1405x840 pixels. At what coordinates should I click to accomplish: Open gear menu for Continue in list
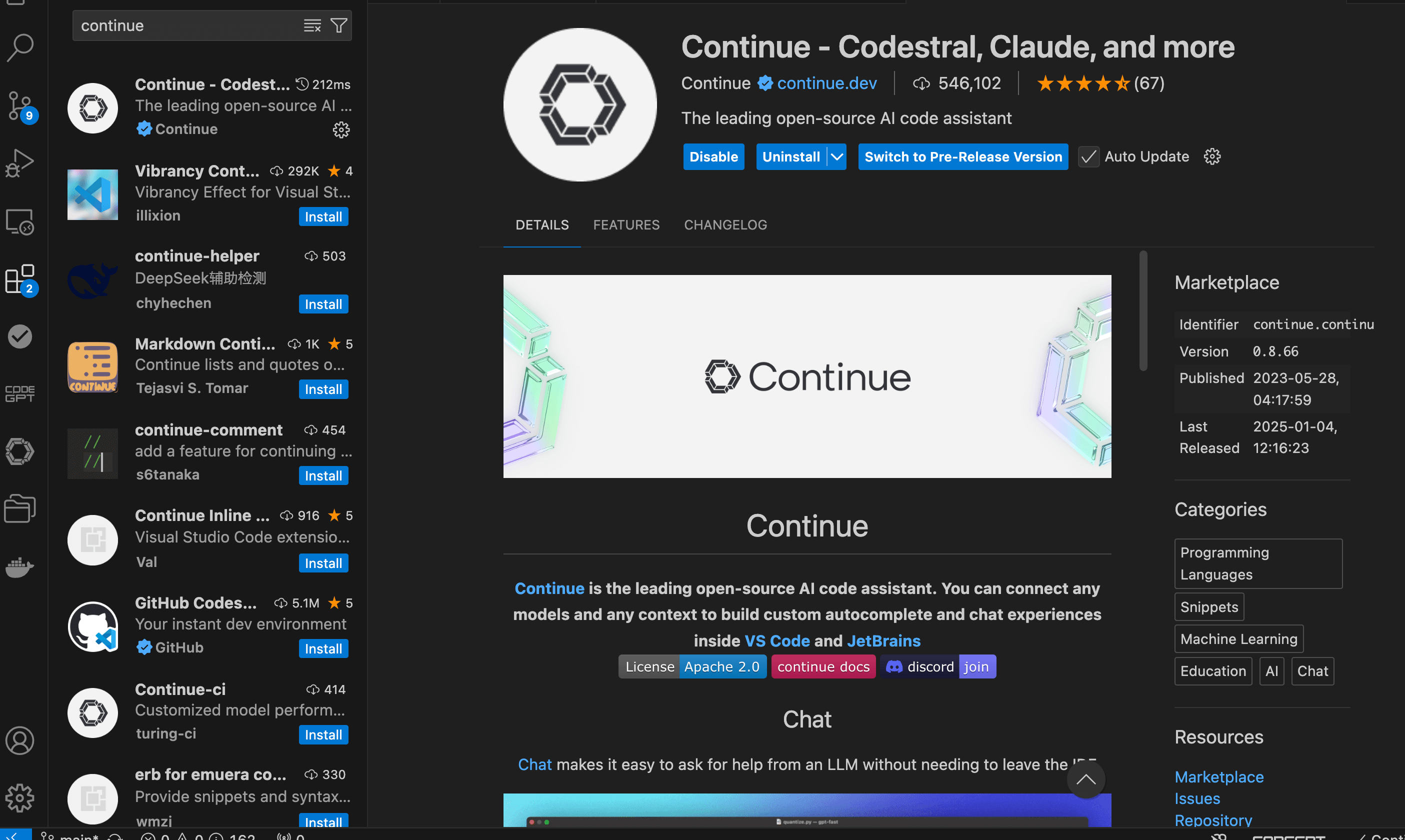341,130
